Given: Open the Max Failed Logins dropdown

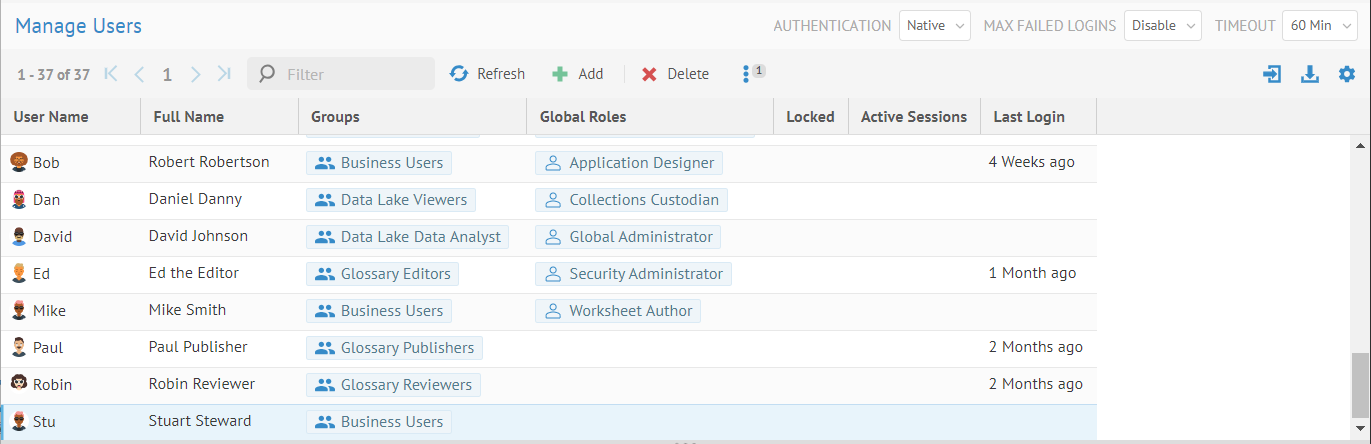Looking at the screenshot, I should (1162, 26).
